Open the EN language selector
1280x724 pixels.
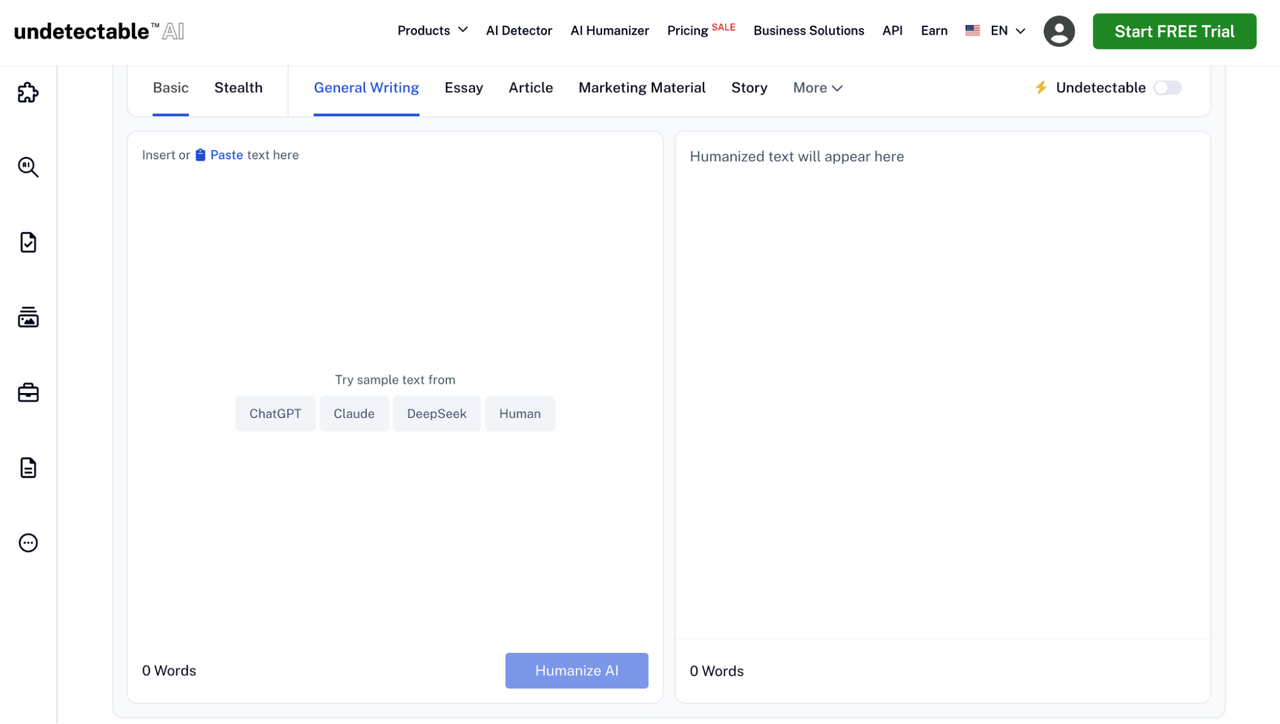(x=996, y=31)
